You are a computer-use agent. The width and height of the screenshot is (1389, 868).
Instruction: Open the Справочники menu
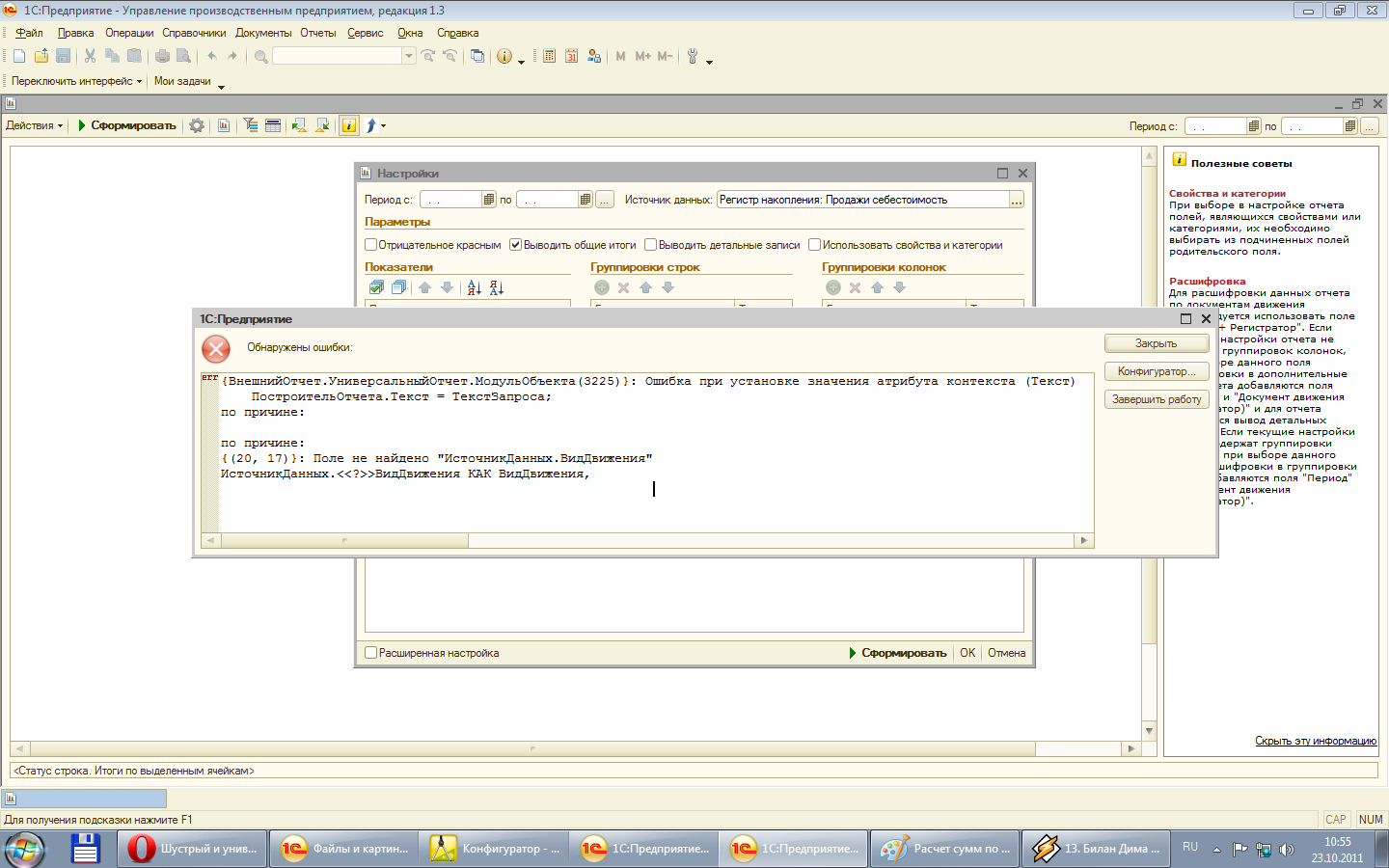194,33
